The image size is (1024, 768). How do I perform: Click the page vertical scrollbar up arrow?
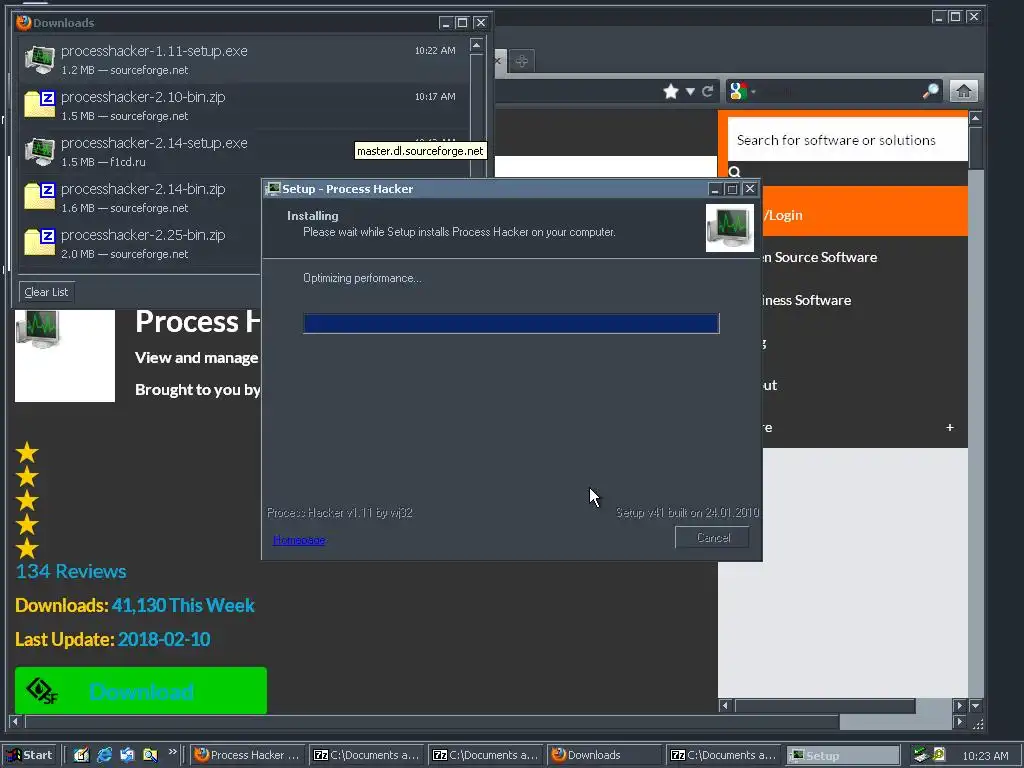coord(975,118)
